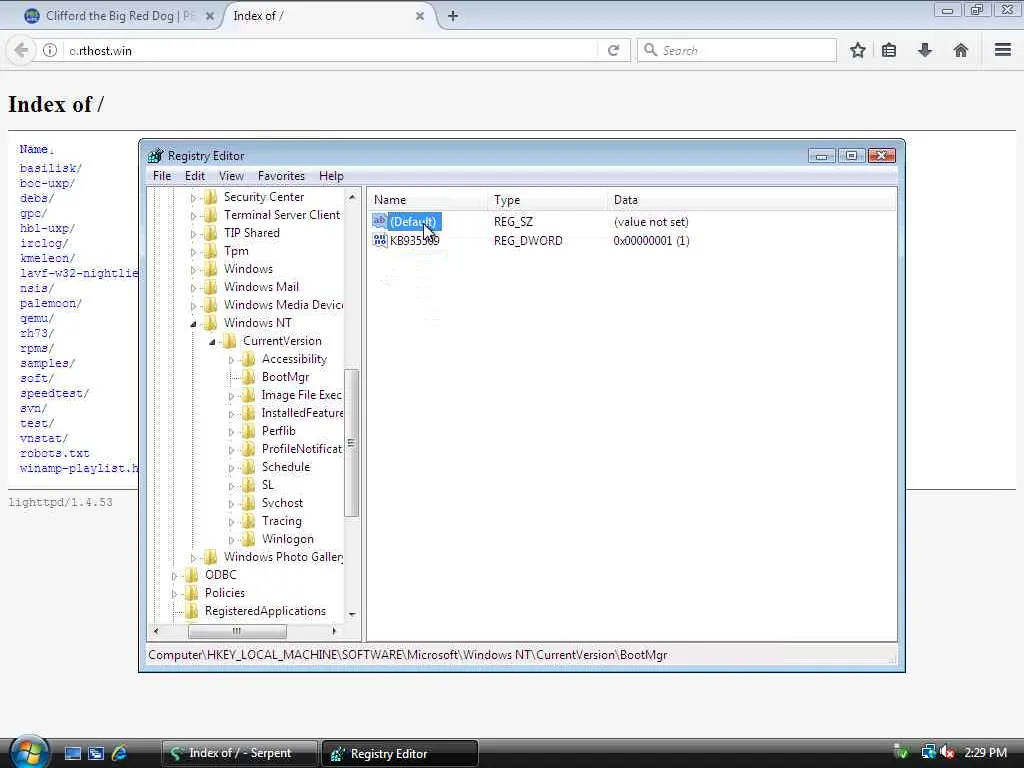
Task: Open the Edit menu in Registry Editor
Action: [195, 176]
